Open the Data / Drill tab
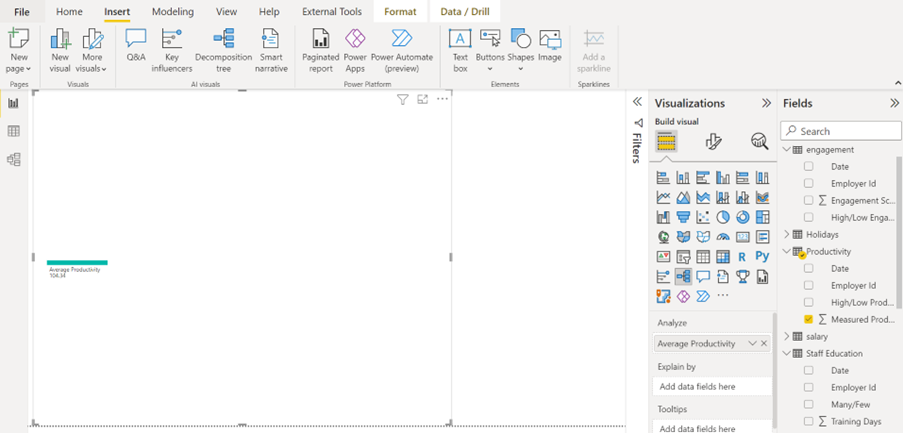The width and height of the screenshot is (903, 433). tap(465, 12)
